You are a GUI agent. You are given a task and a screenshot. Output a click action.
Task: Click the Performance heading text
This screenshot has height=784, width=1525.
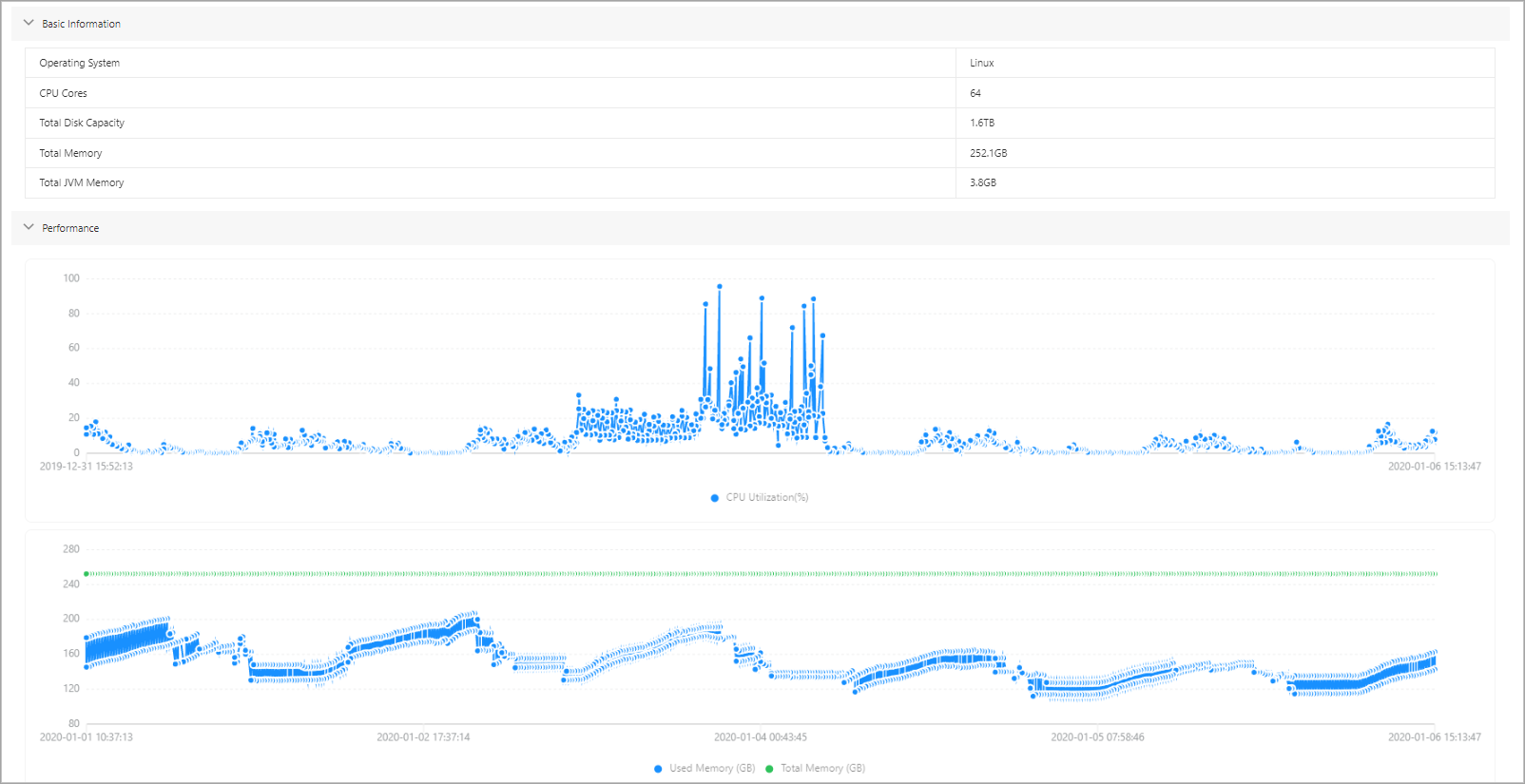click(x=70, y=228)
